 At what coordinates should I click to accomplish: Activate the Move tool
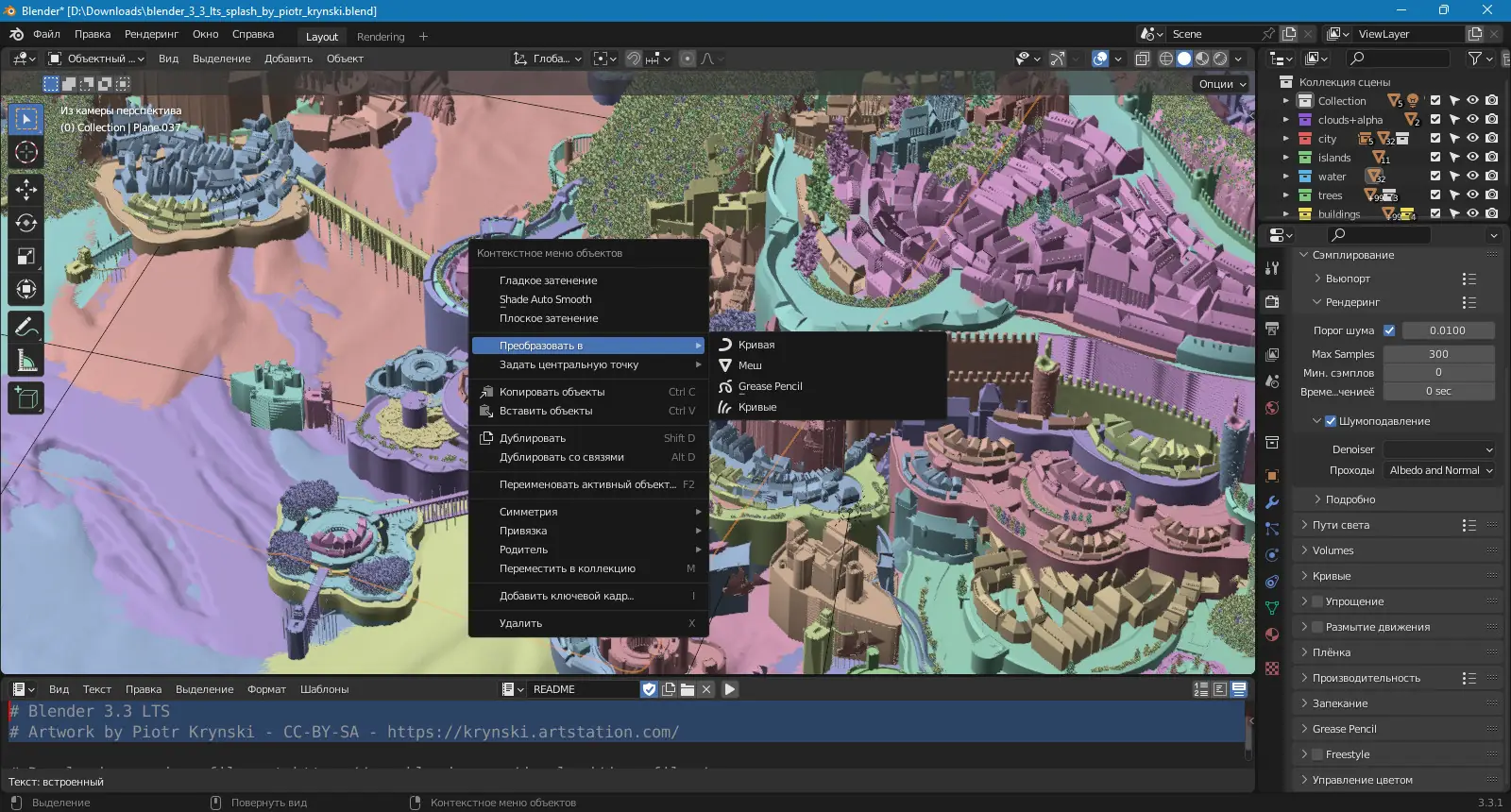click(x=26, y=190)
